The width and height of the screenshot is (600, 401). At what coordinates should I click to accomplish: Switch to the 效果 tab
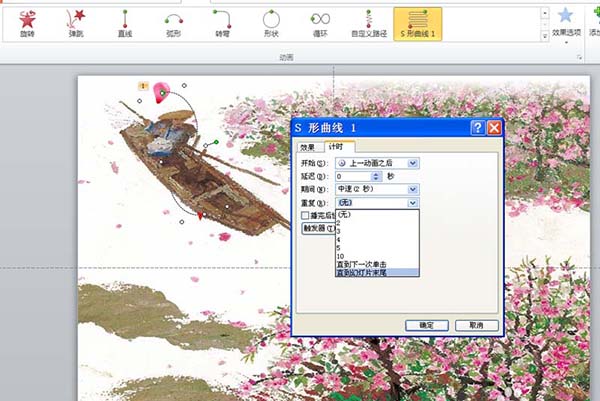coord(307,147)
